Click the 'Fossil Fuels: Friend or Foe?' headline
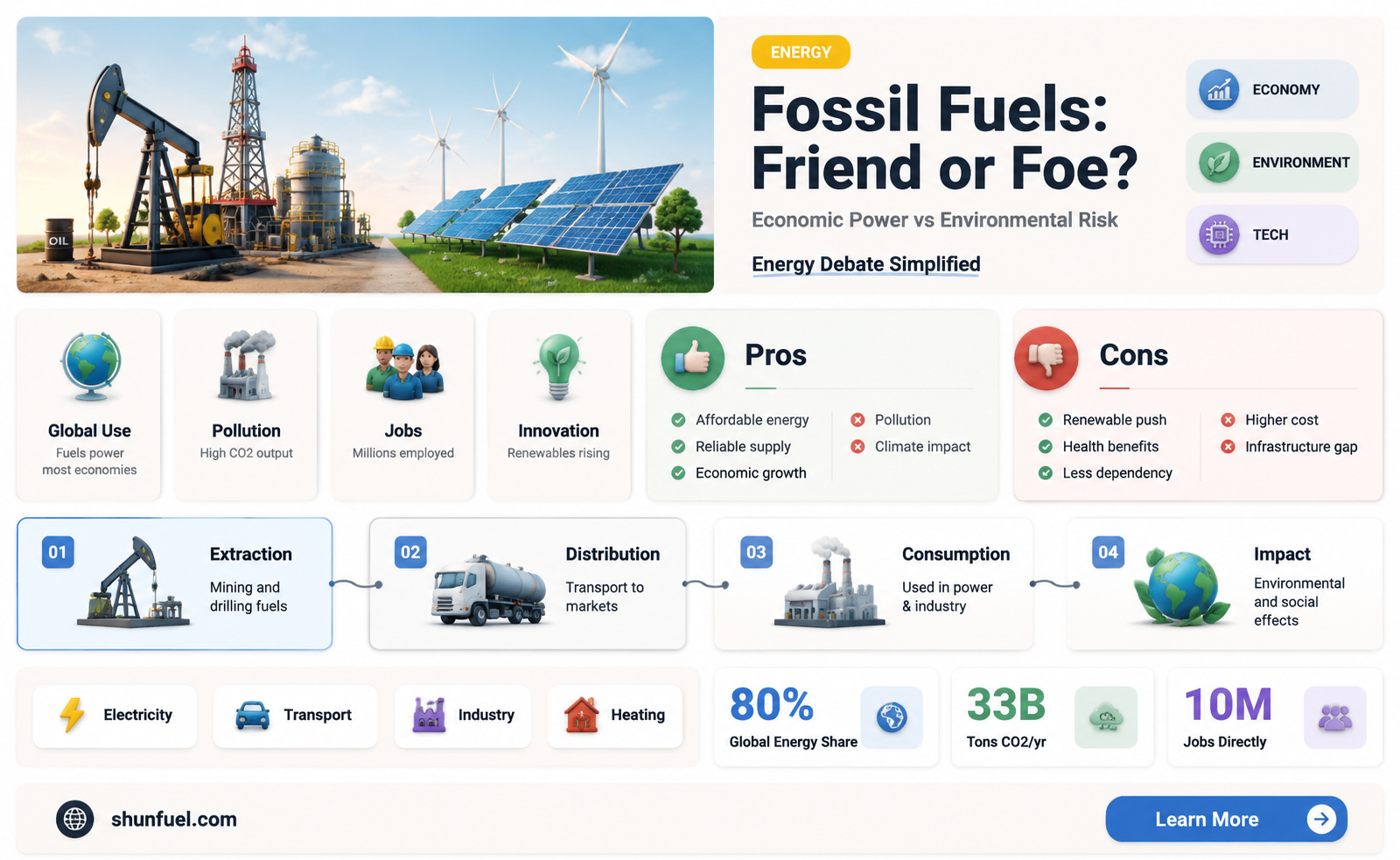1400x860 pixels. tap(944, 138)
